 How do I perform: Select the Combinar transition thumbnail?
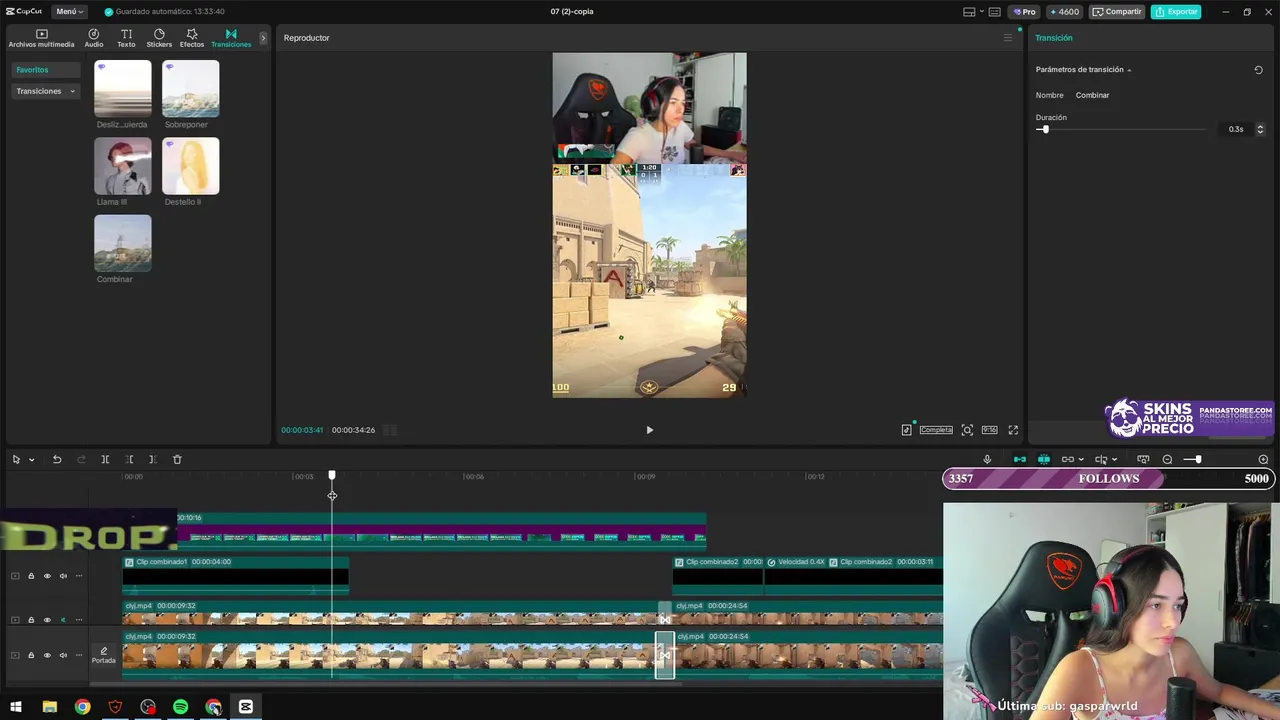point(123,243)
